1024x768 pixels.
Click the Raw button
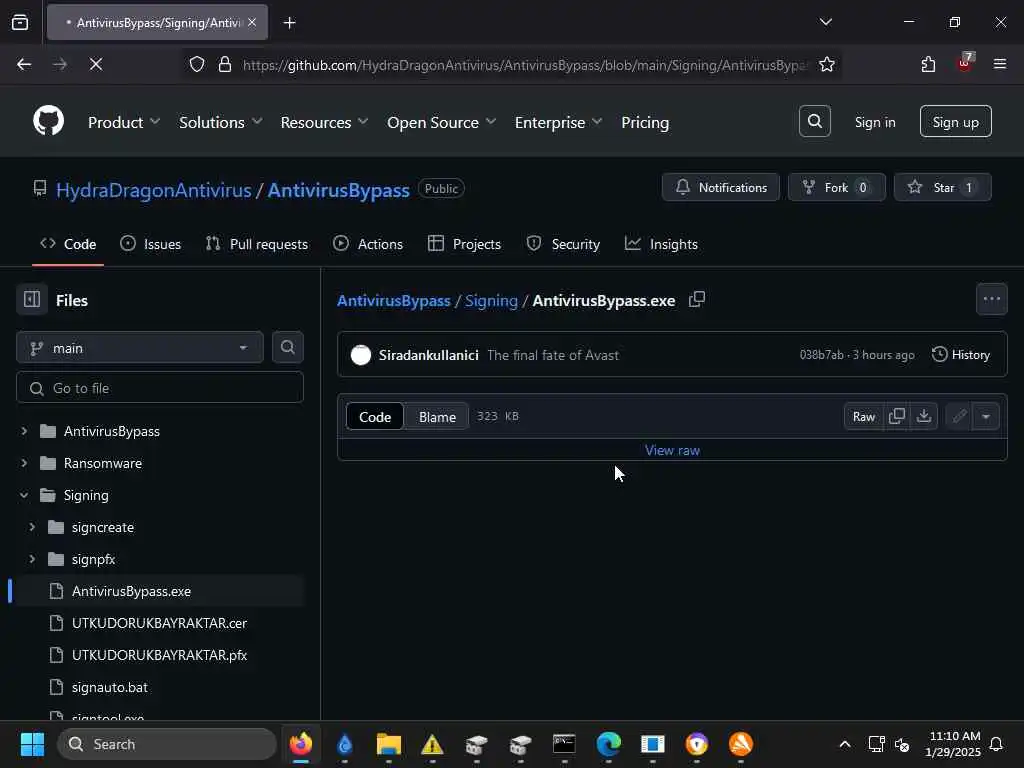tap(863, 416)
